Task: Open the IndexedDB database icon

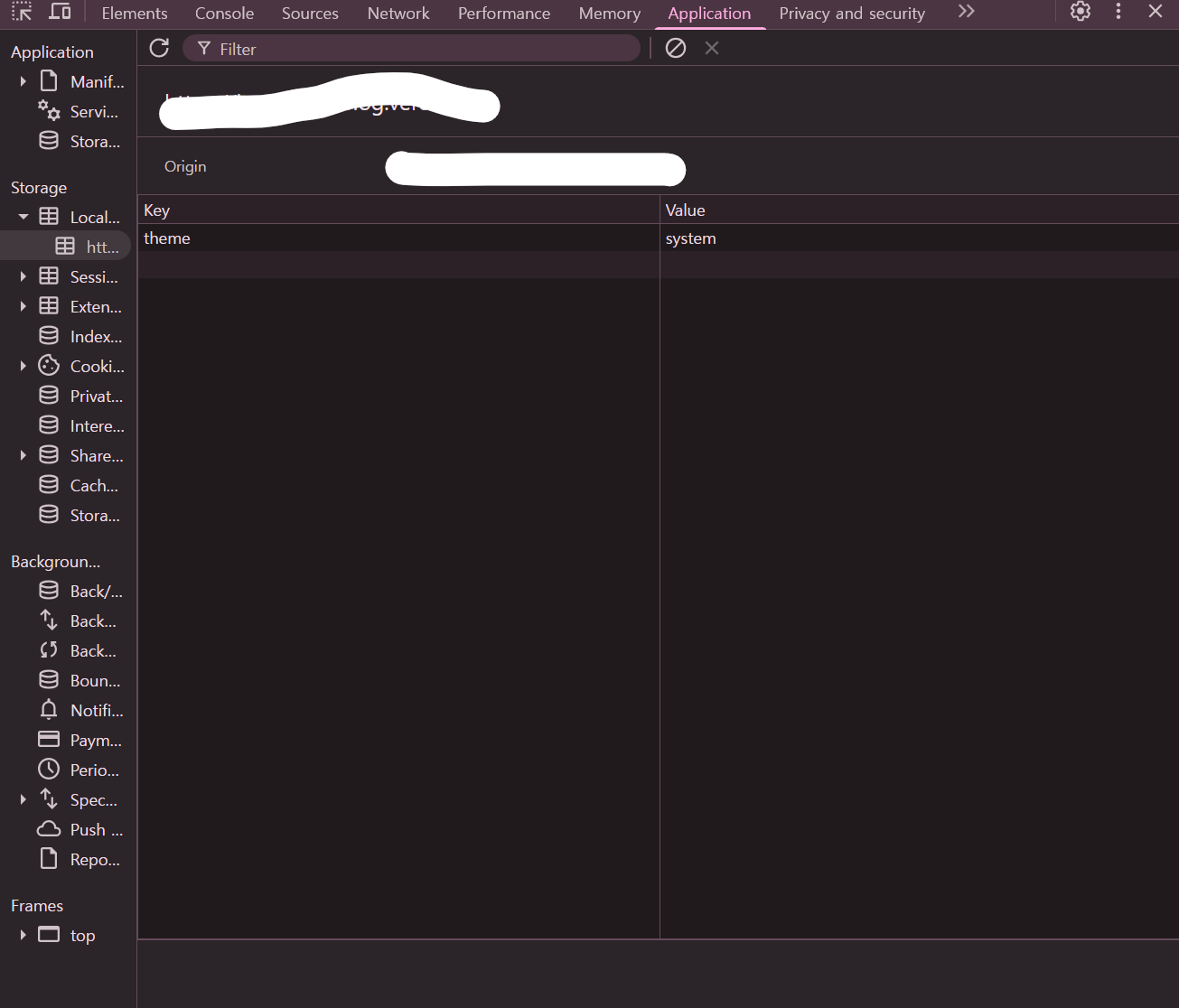Action: [x=49, y=335]
